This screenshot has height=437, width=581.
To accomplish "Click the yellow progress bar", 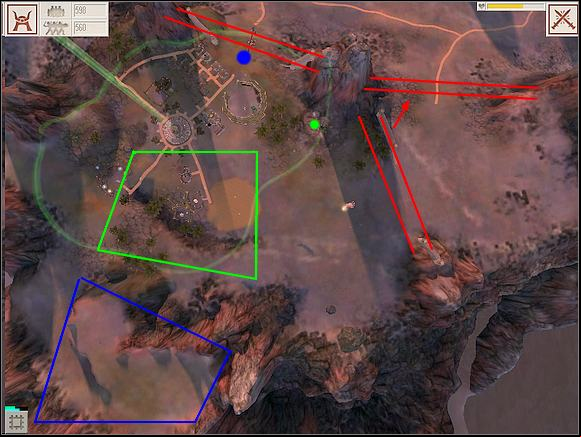I will point(516,6).
